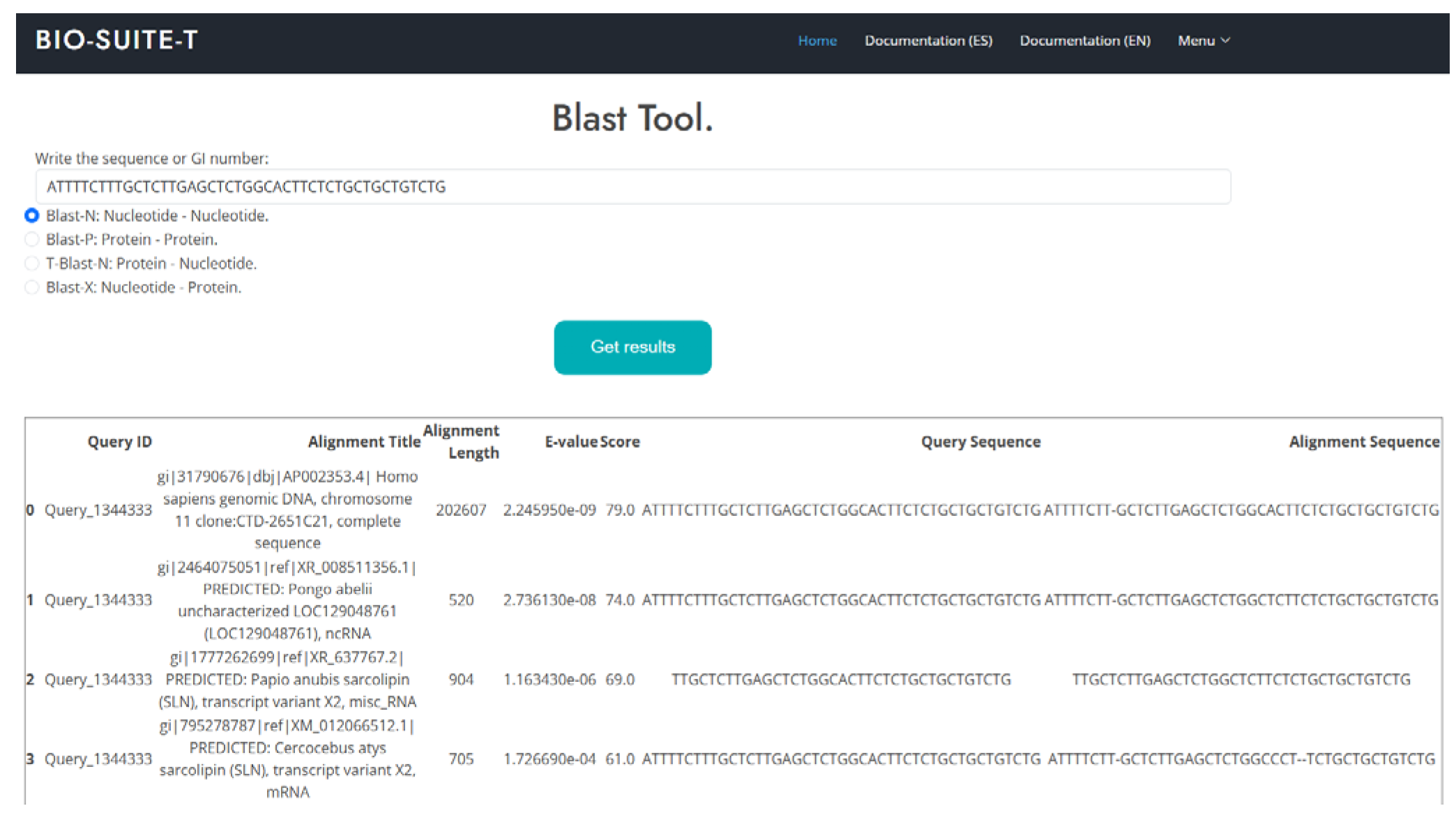Click alignment length 705
Screen dimensions: 1456x829
[x=461, y=759]
